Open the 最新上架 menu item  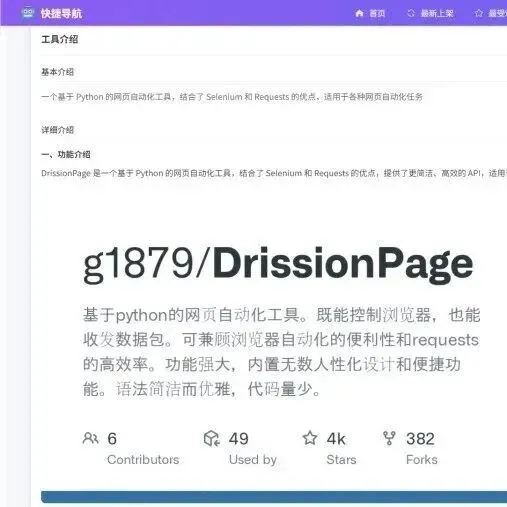click(437, 13)
